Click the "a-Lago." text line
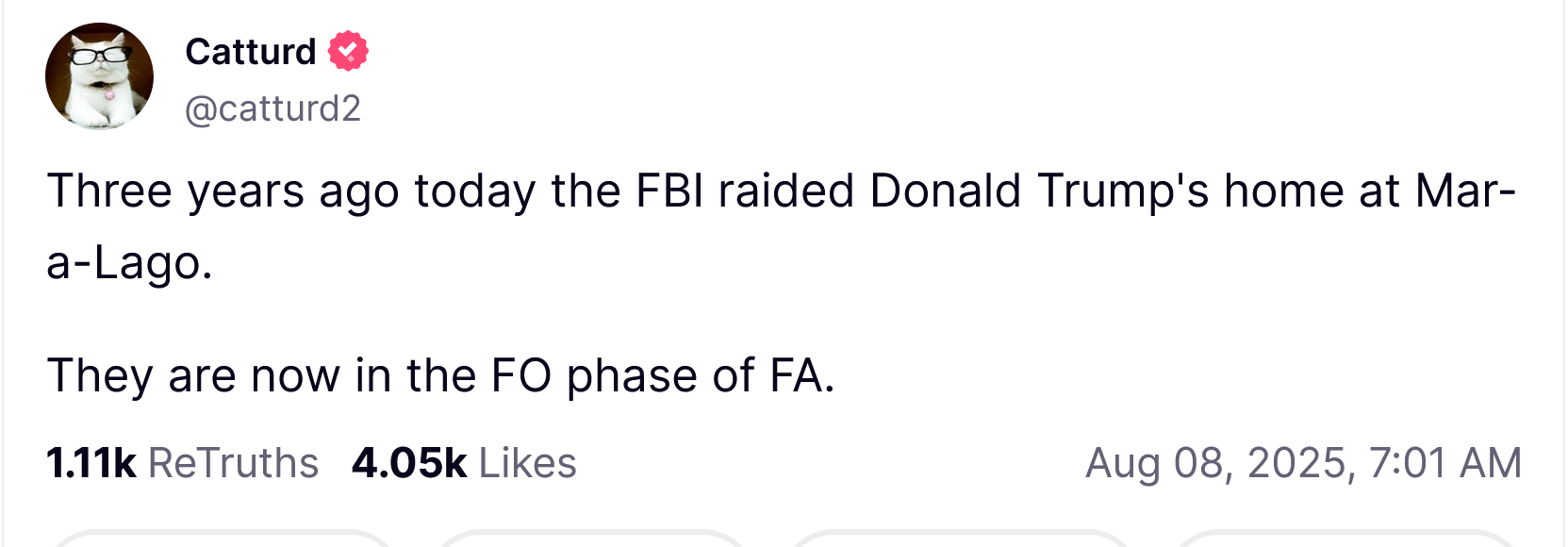 (129, 262)
